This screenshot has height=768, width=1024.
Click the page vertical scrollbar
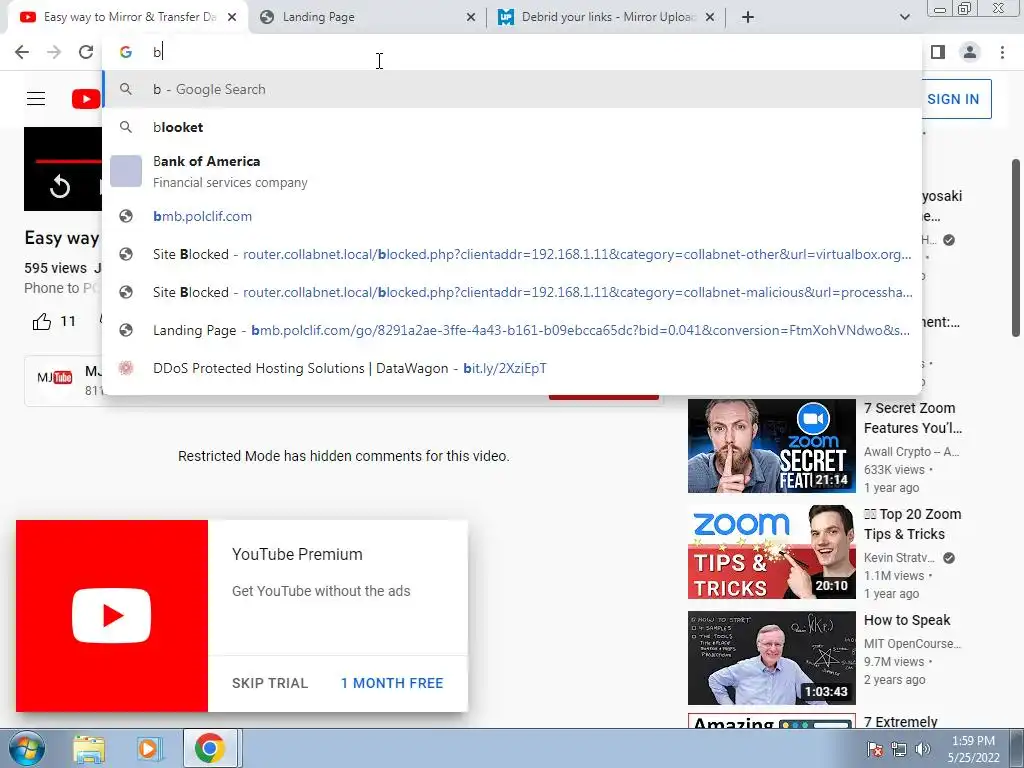coord(1017,248)
